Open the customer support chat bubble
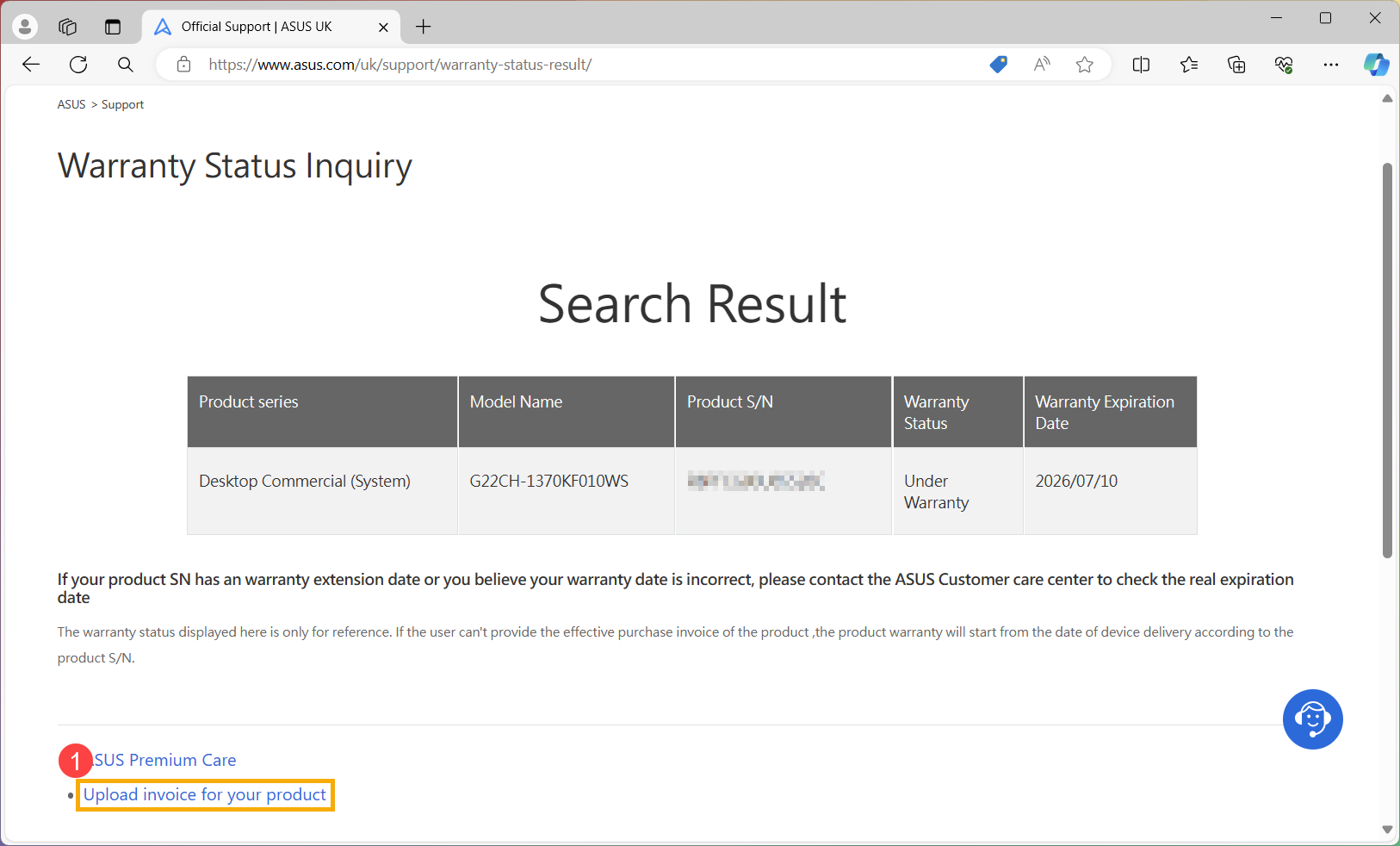Image resolution: width=1400 pixels, height=846 pixels. tap(1312, 719)
